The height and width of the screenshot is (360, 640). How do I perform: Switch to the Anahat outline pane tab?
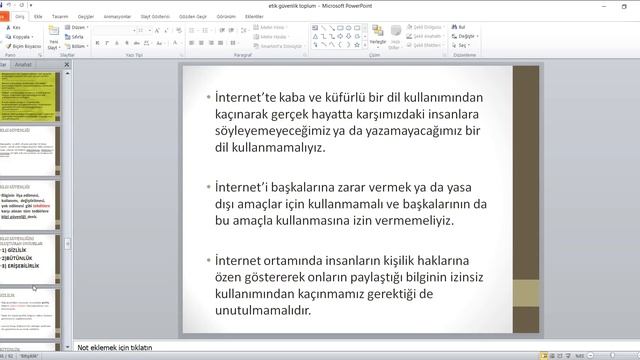pos(23,64)
